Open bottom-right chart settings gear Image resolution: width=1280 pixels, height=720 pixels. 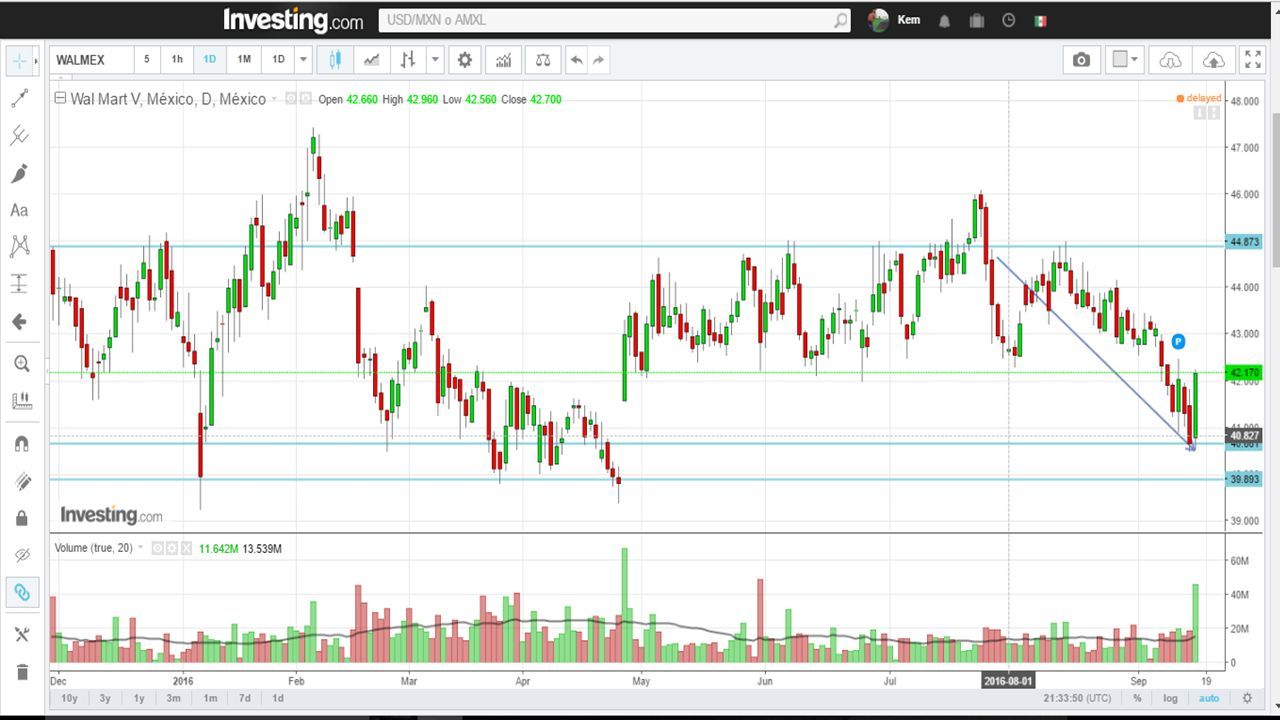(1247, 698)
